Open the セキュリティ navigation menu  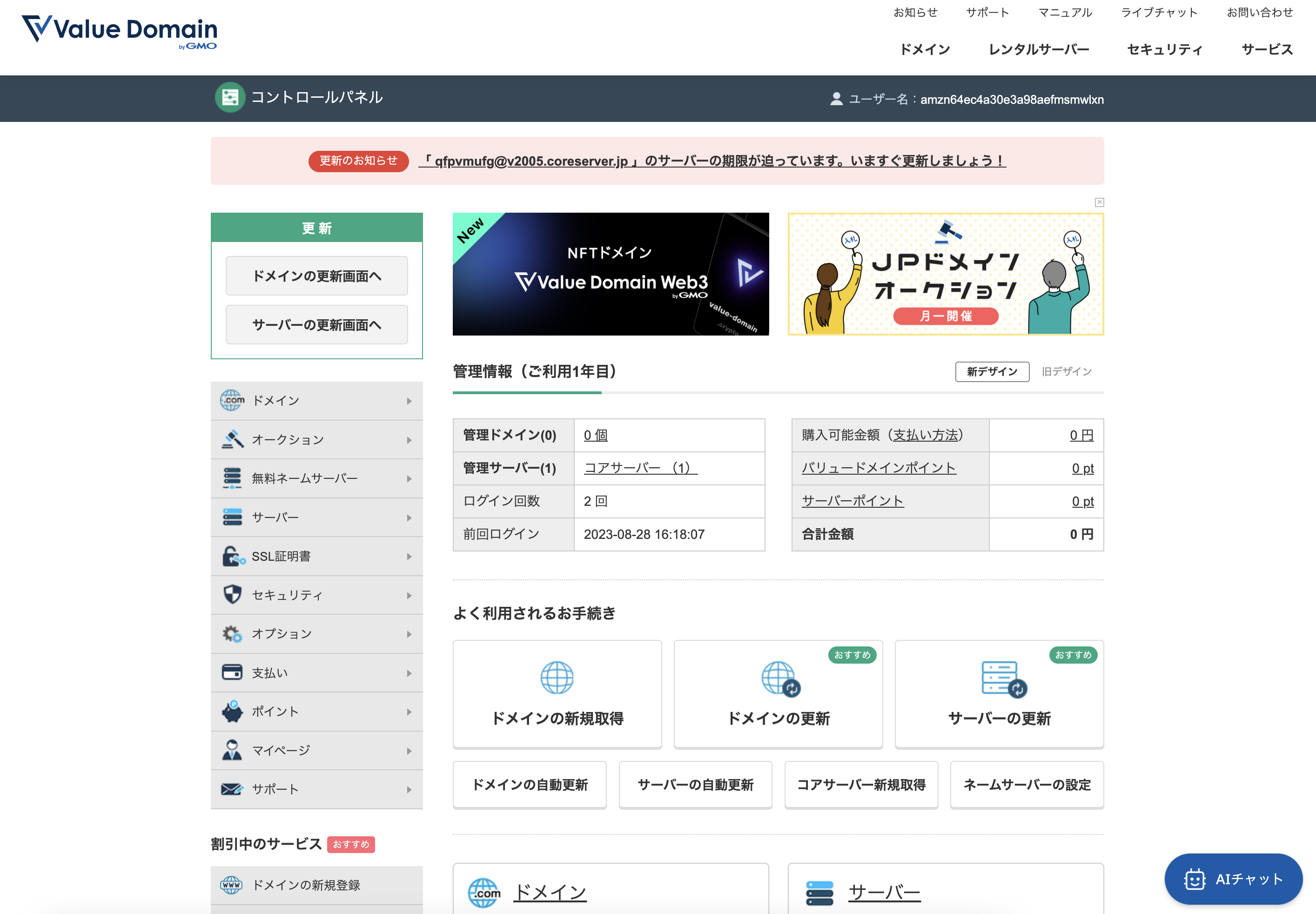(1164, 49)
